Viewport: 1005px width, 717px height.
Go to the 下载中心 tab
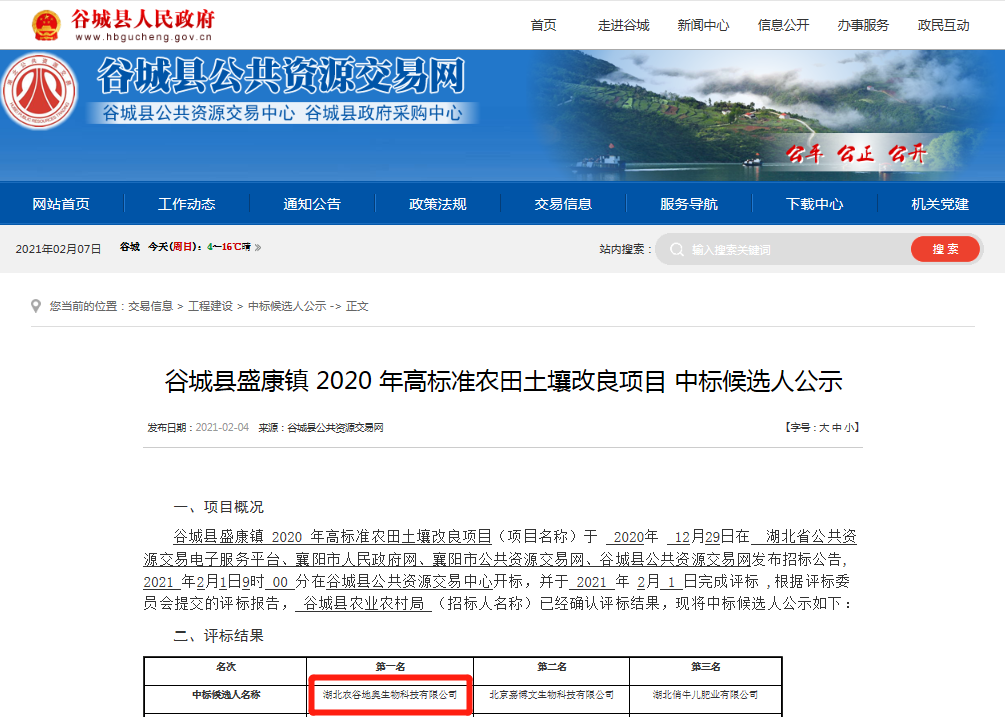coord(815,204)
